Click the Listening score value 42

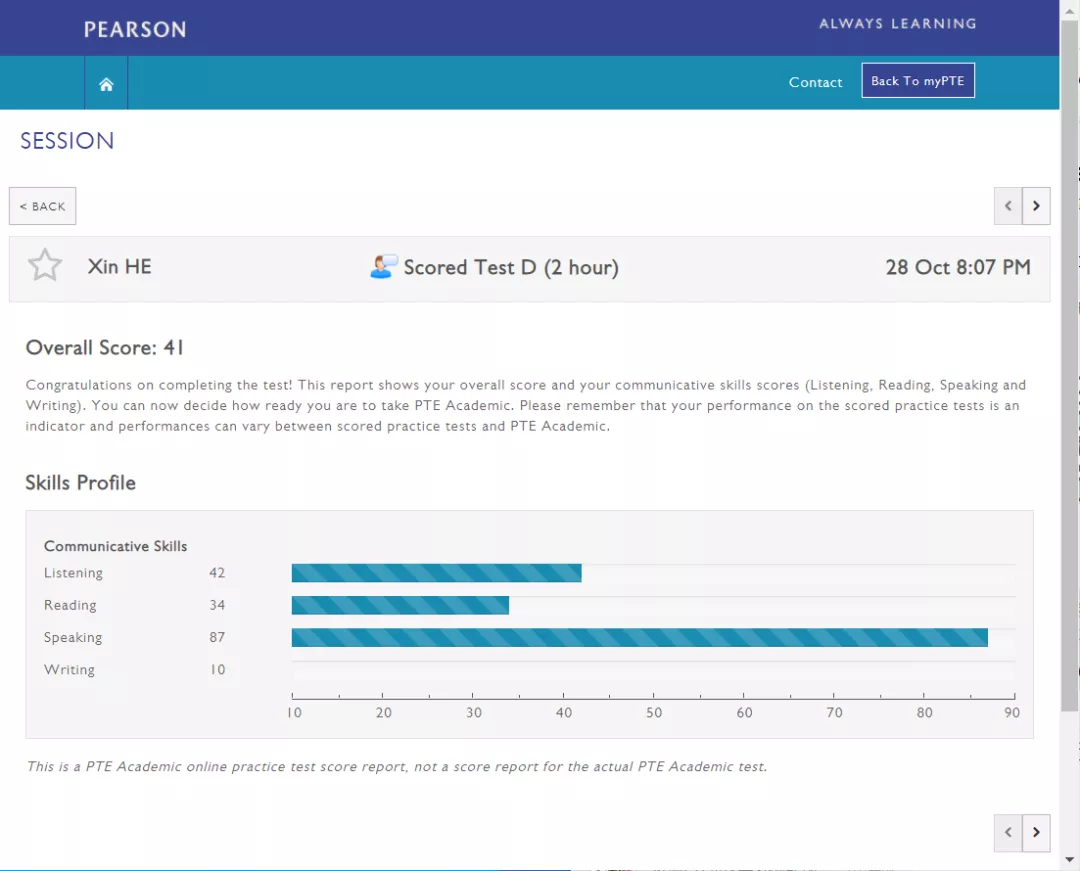click(217, 573)
